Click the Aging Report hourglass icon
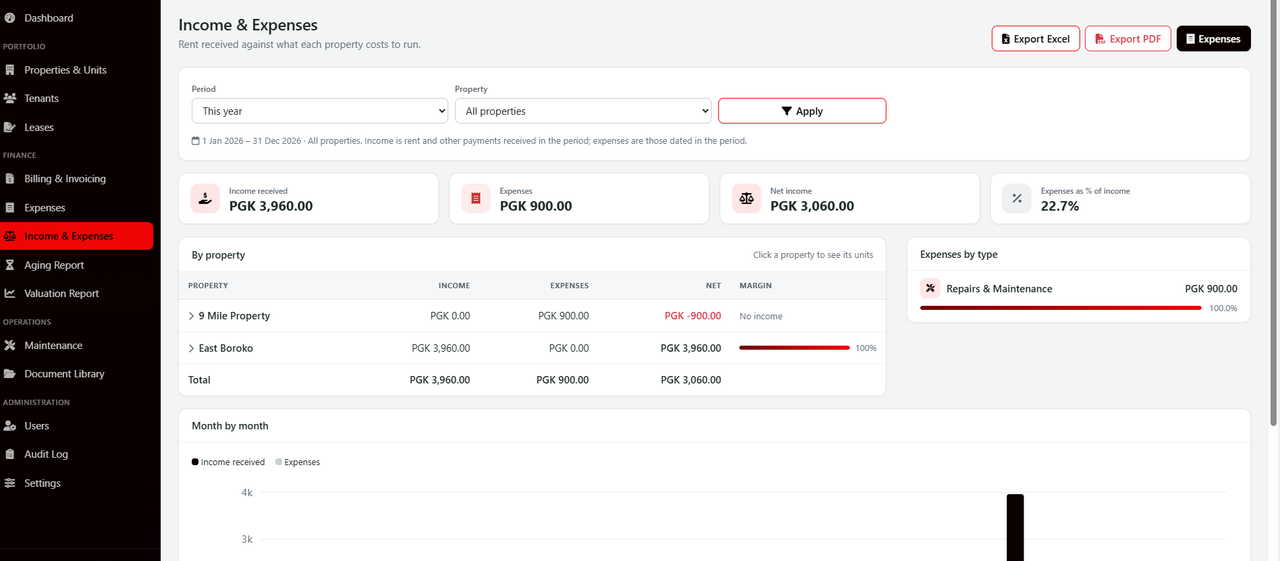 10,265
